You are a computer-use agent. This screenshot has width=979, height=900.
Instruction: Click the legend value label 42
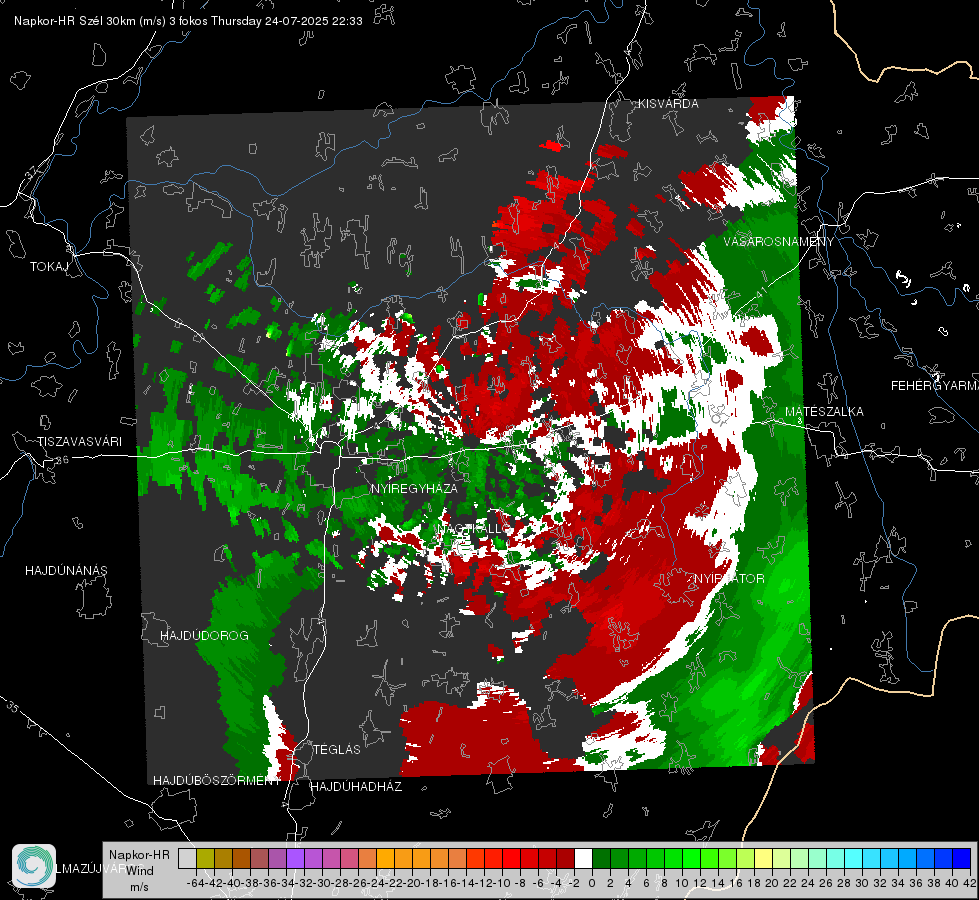coord(968,883)
